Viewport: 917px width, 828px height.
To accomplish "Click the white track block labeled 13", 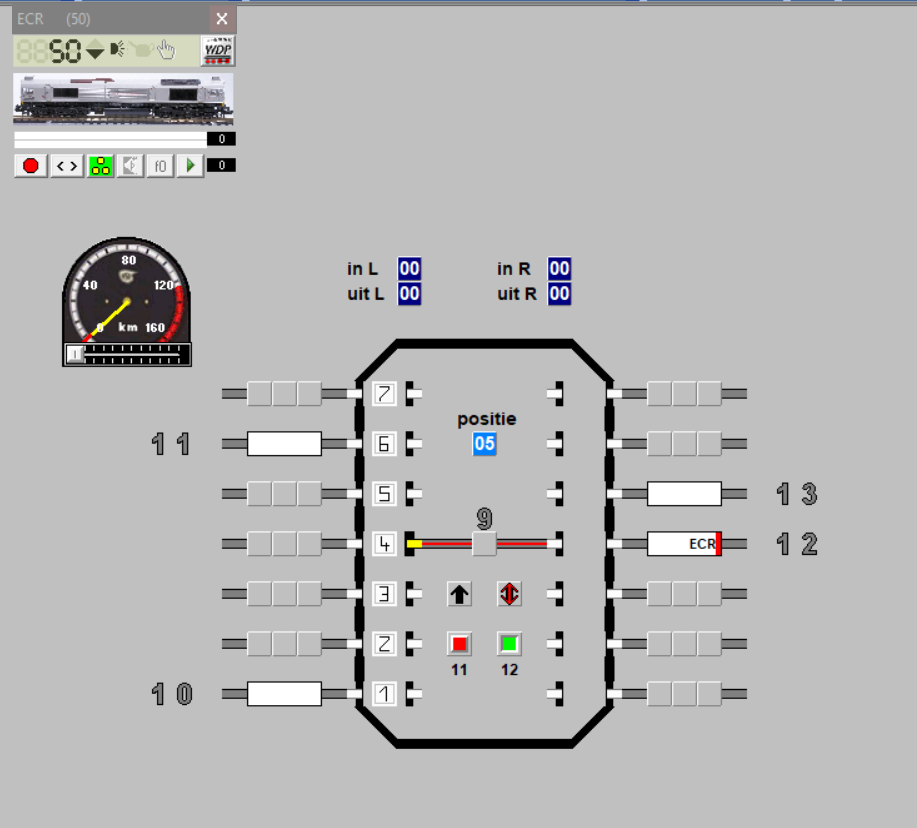I will pyautogui.click(x=684, y=494).
